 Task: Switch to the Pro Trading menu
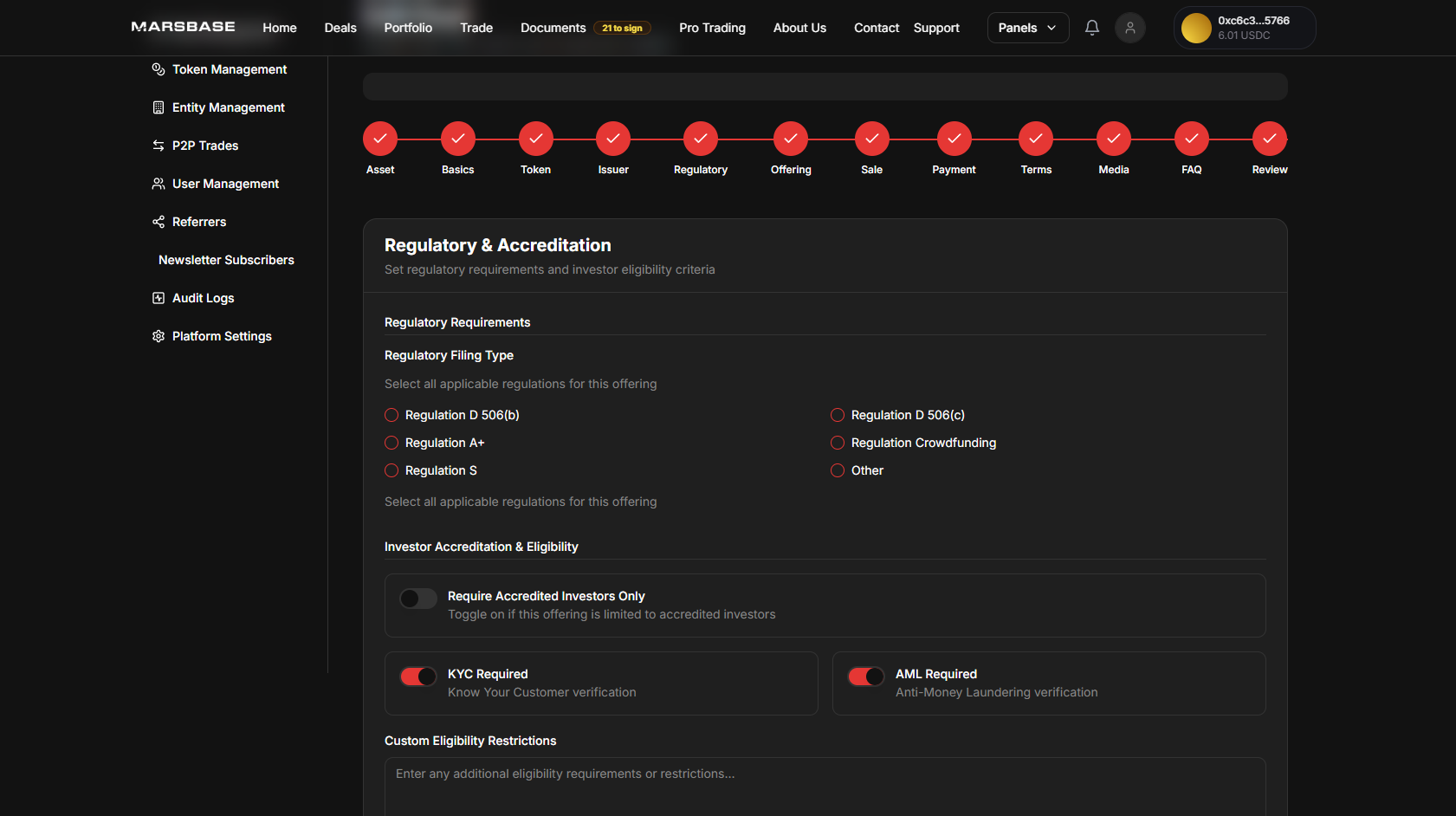tap(712, 27)
